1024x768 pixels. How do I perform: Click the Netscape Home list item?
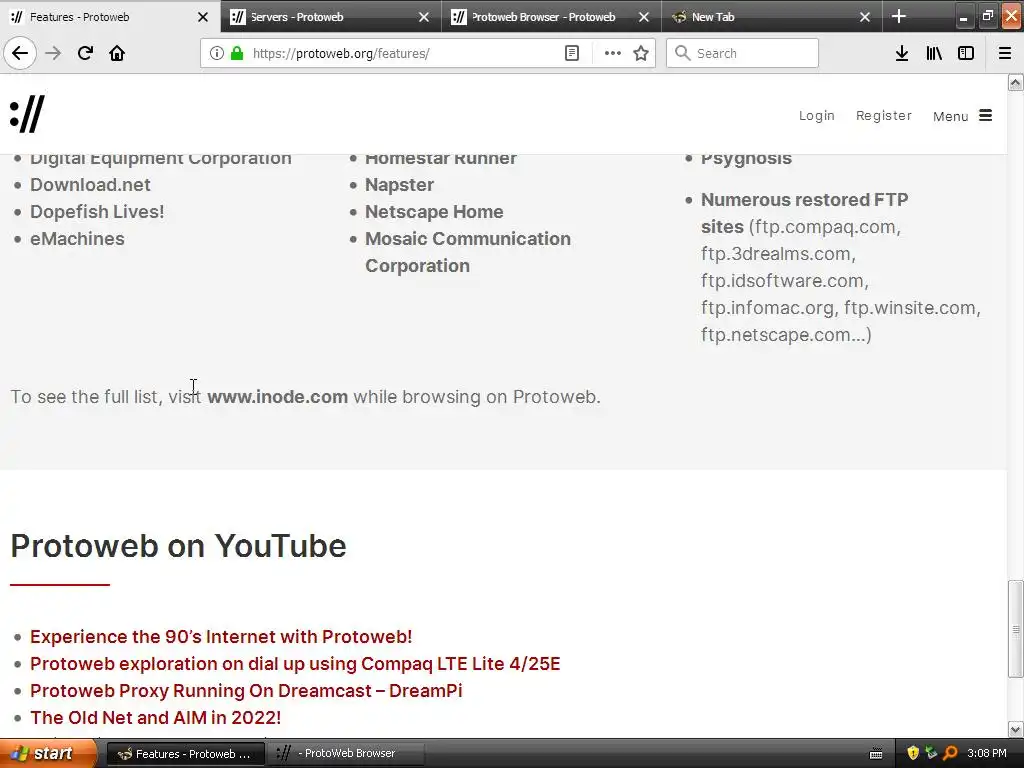(x=434, y=212)
